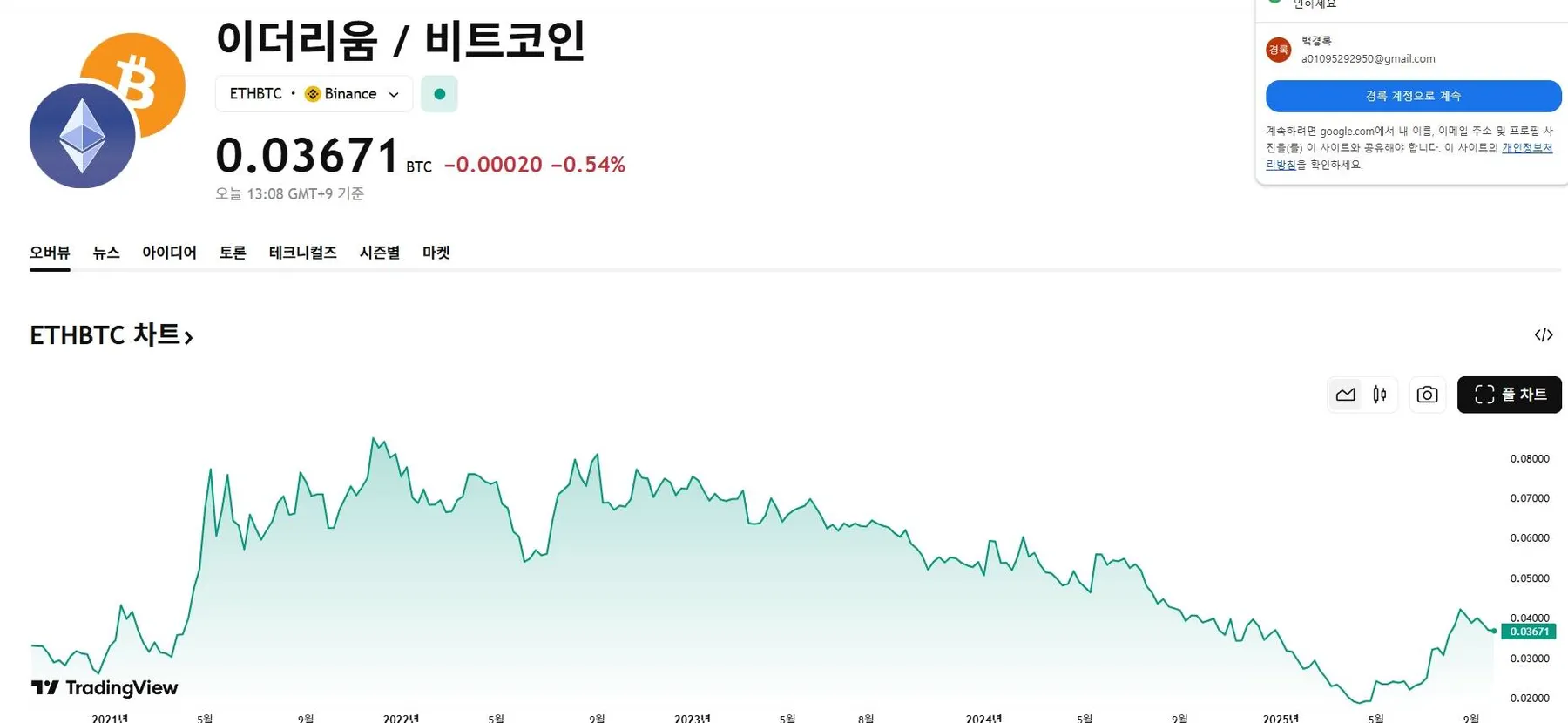The width and height of the screenshot is (1568, 723).
Task: Click the Ethereum/Bitcoin pair logo
Action: point(106,111)
